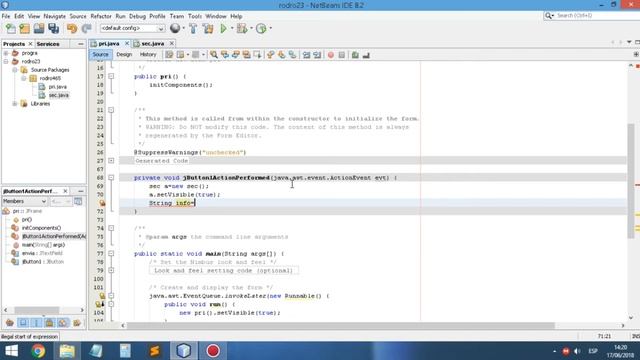This screenshot has width=640, height=360.
Task: Click the Navigator horizontal scrollbar thumb
Action: pos(37,310)
